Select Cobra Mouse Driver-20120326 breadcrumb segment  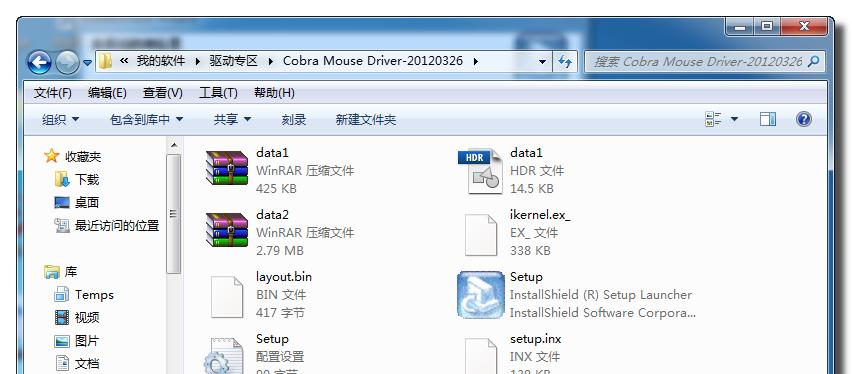(373, 61)
